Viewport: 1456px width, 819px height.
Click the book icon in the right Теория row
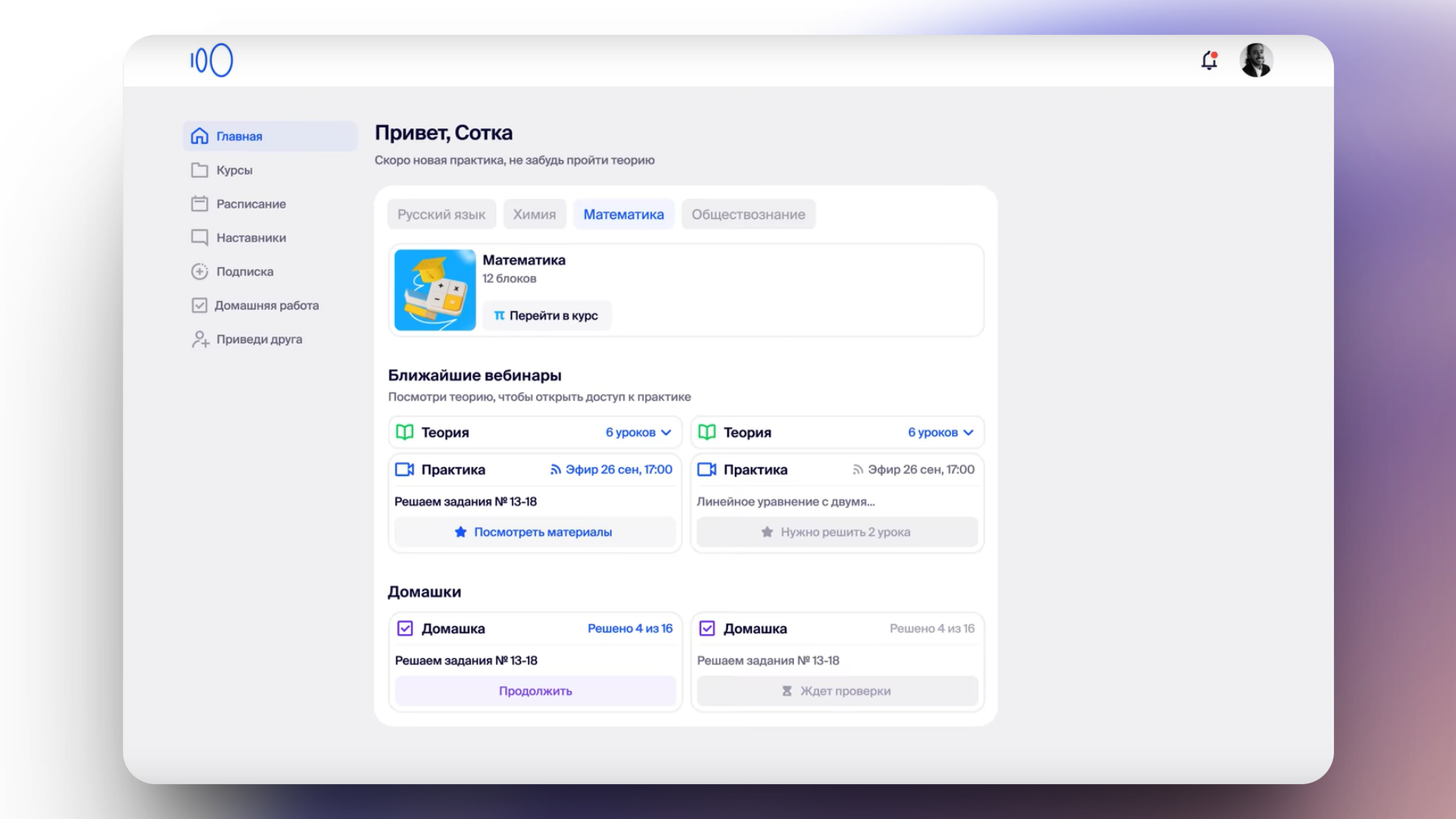[707, 432]
